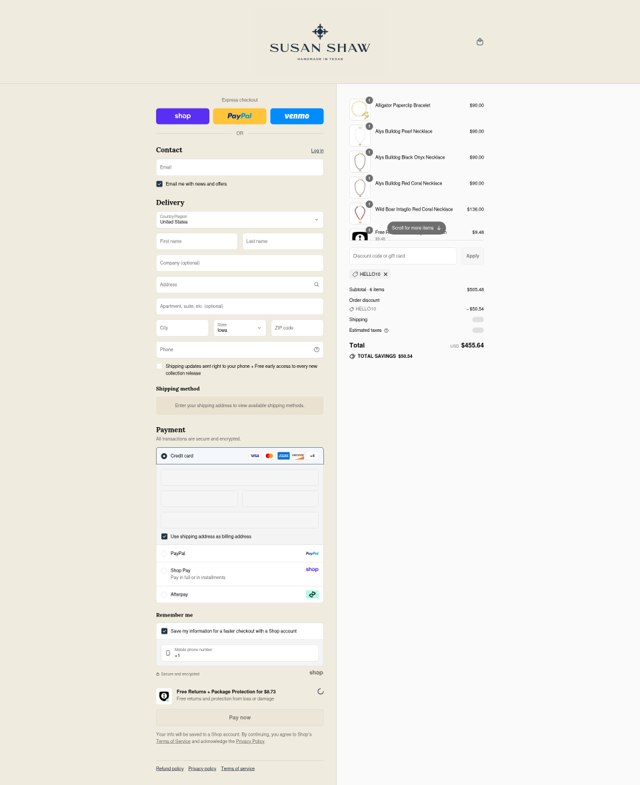This screenshot has width=640, height=785.
Task: Click the Secure and encrypted lock icon
Action: pos(158,674)
